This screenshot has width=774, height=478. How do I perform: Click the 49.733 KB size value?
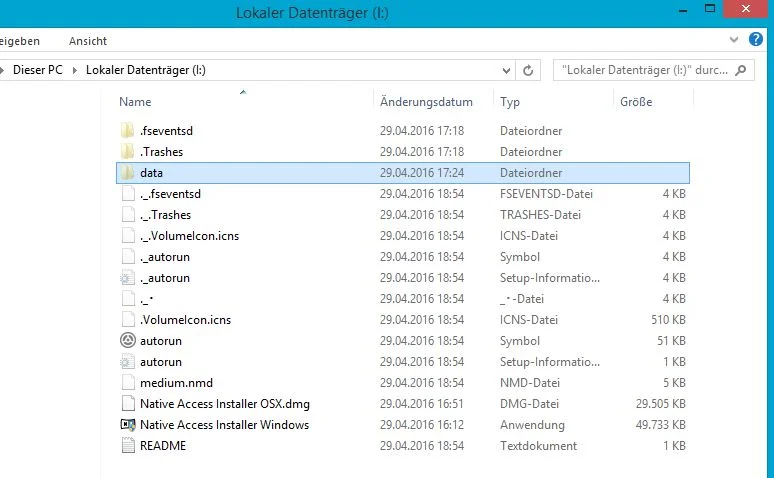660,425
